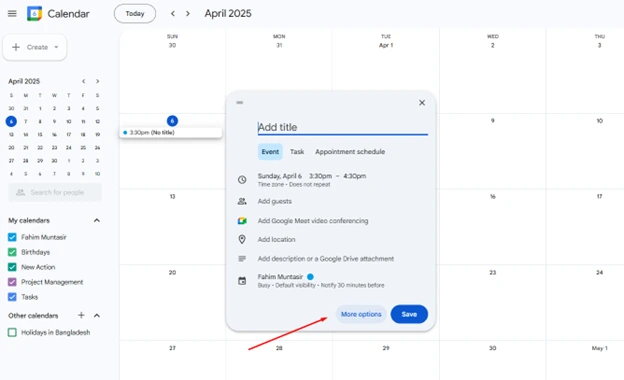Toggle New Action calendar checkbox
The height and width of the screenshot is (380, 624).
(x=12, y=267)
